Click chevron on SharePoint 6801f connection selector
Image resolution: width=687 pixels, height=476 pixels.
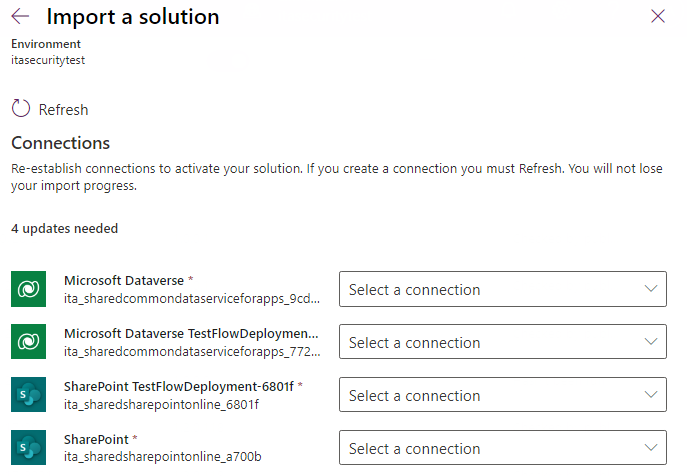click(x=651, y=396)
